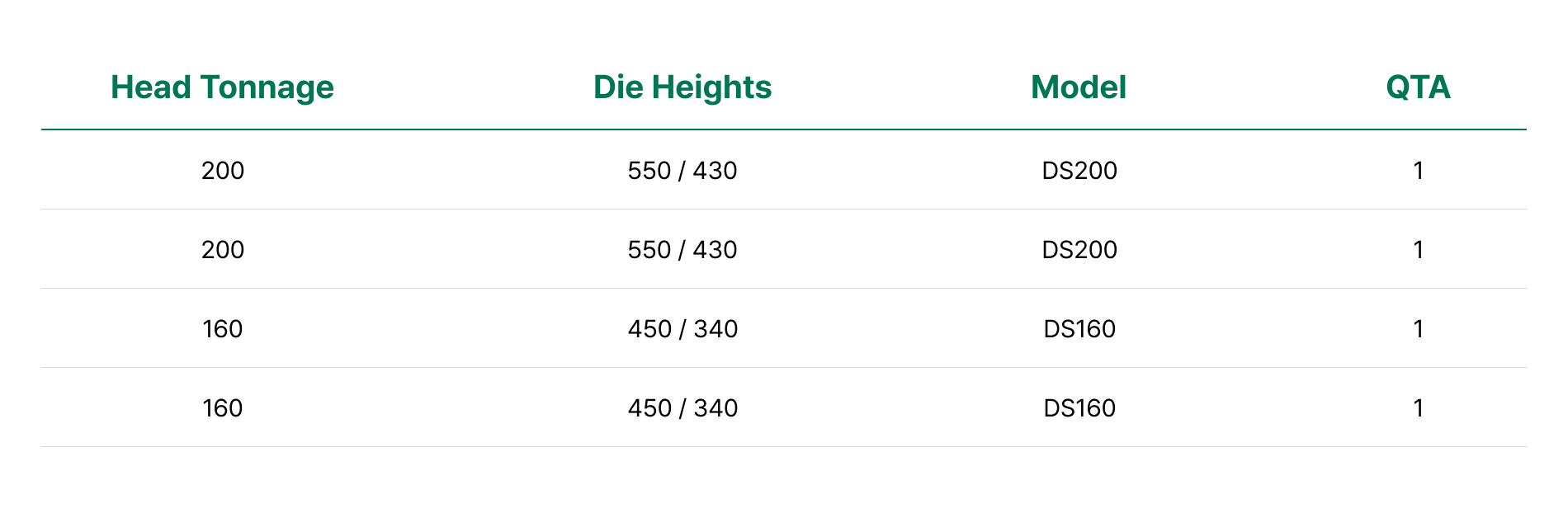Click the QTA column header

point(1418,87)
